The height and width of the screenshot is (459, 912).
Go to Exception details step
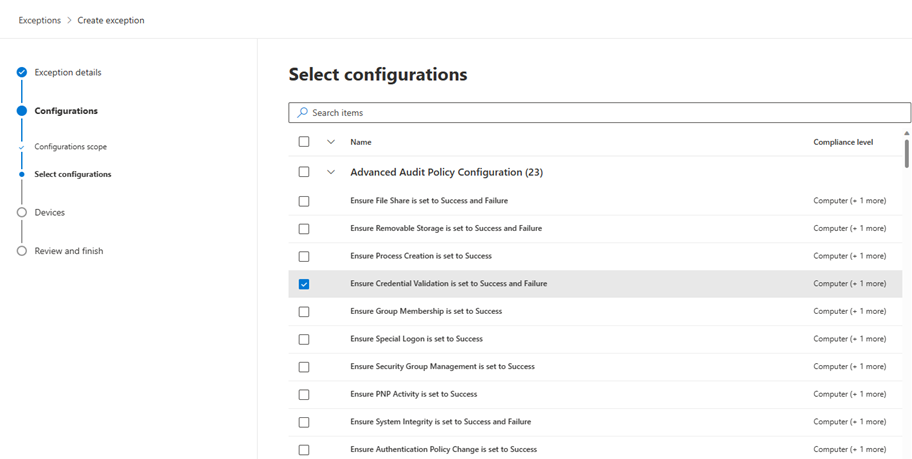click(67, 72)
